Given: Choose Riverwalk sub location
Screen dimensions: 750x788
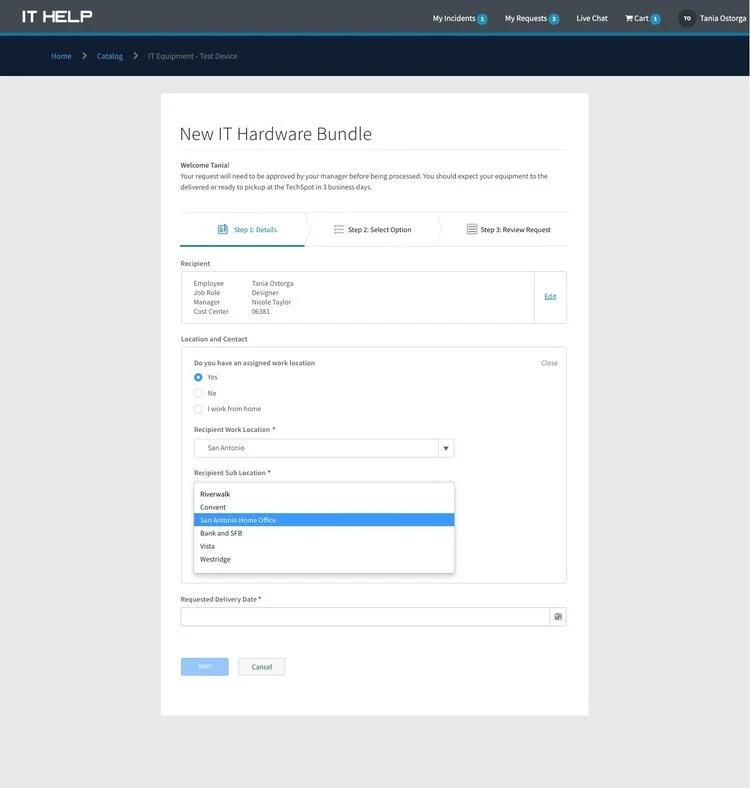Looking at the screenshot, I should (x=324, y=494).
